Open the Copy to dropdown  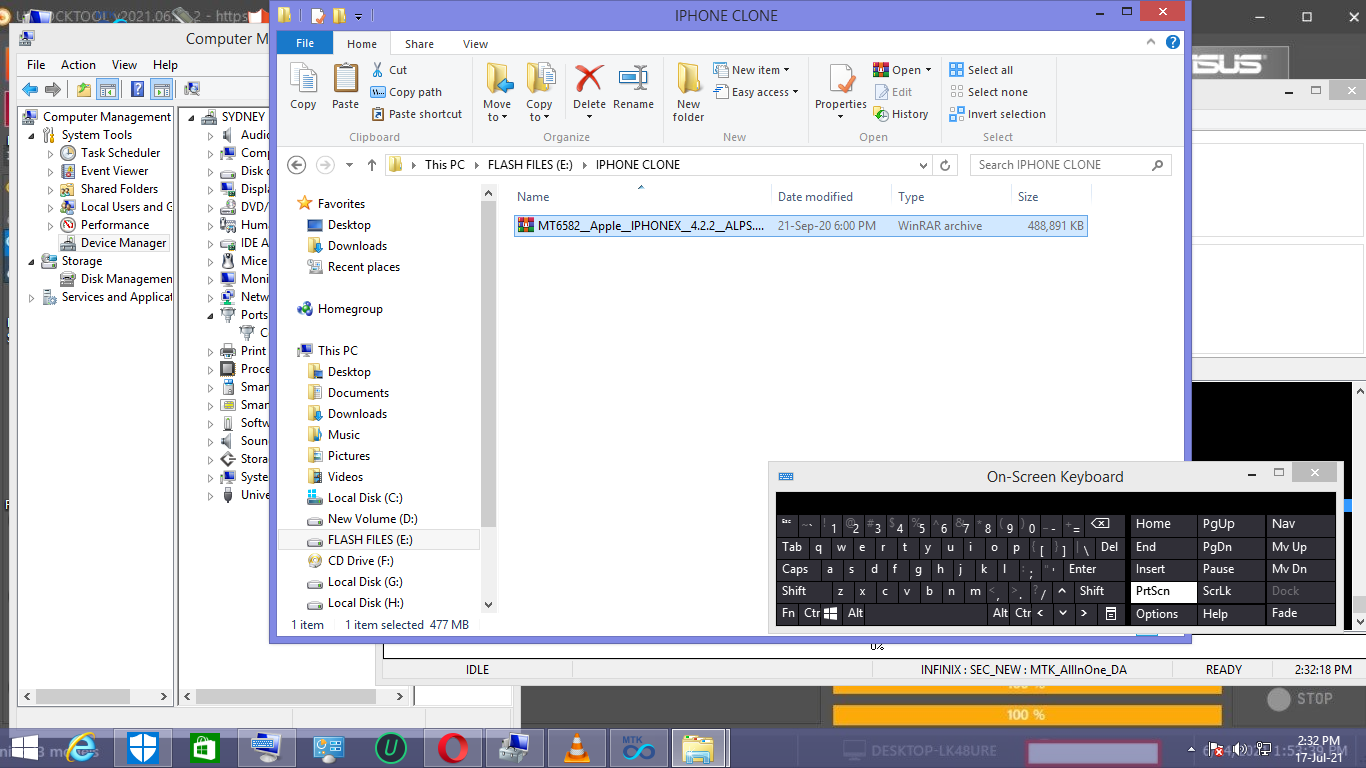click(539, 92)
